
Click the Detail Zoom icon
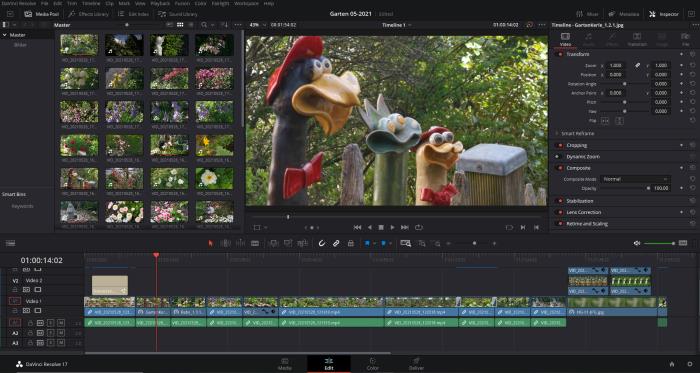coord(421,243)
